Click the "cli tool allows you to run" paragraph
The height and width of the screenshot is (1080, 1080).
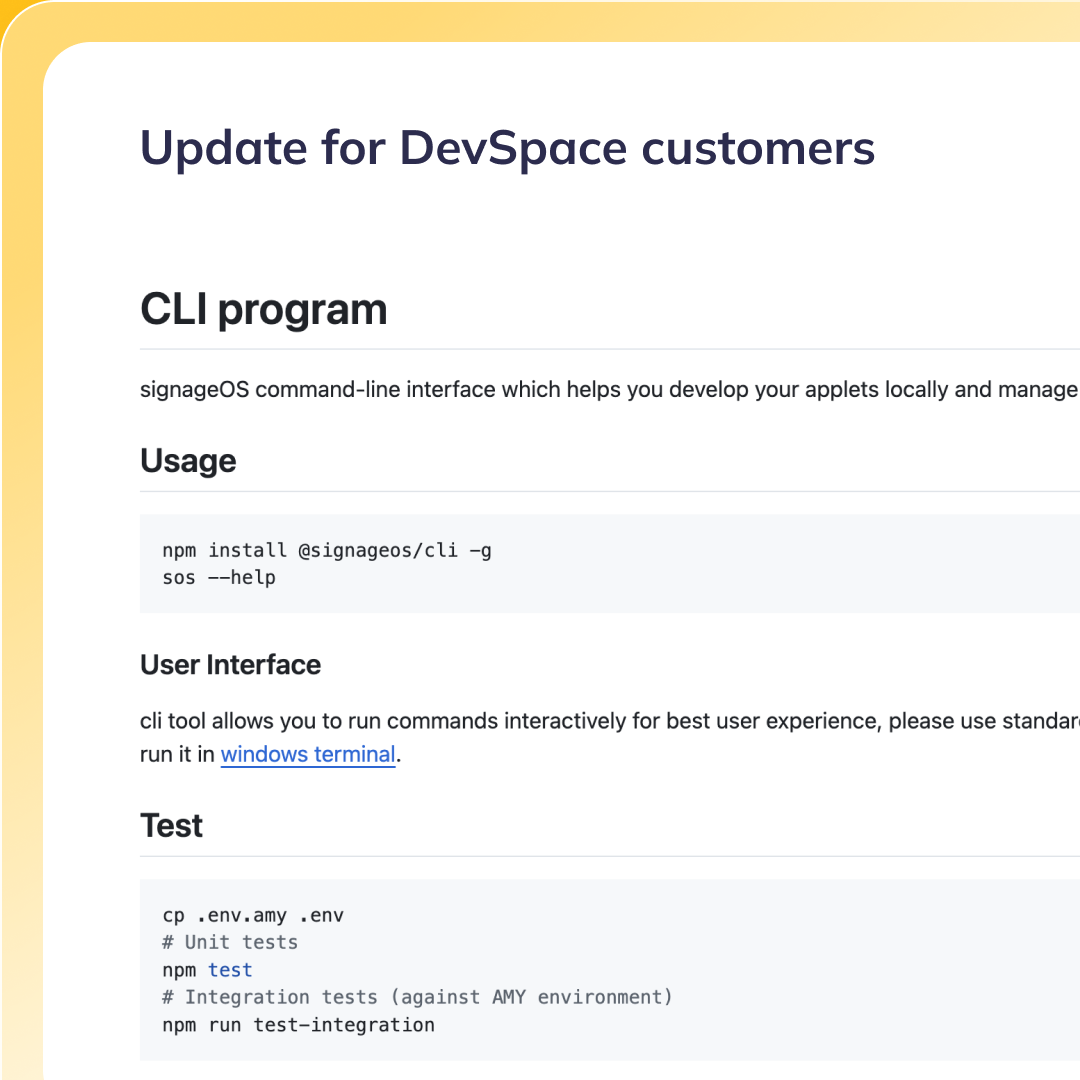coord(610,721)
